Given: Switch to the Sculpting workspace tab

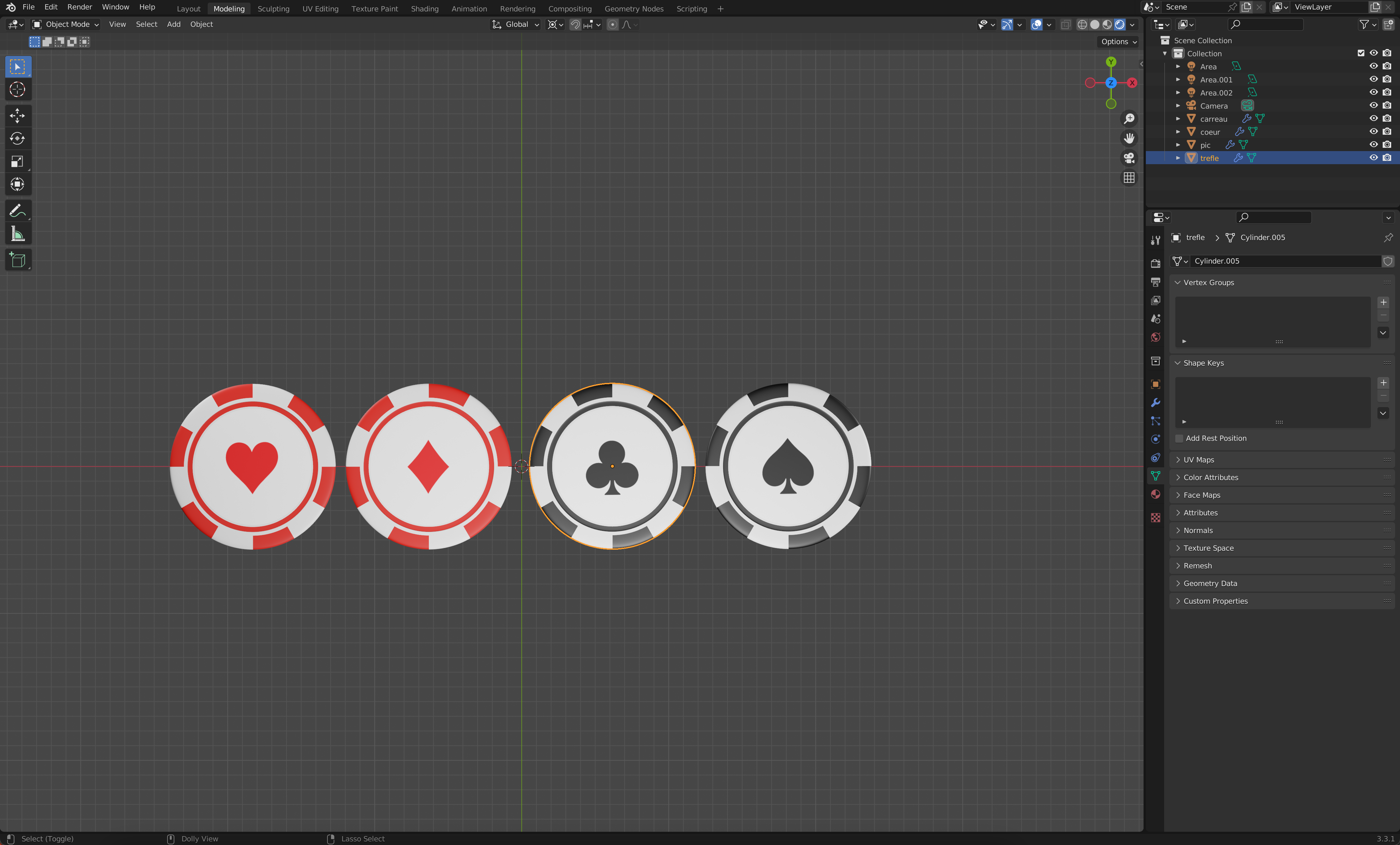Looking at the screenshot, I should coord(273,9).
